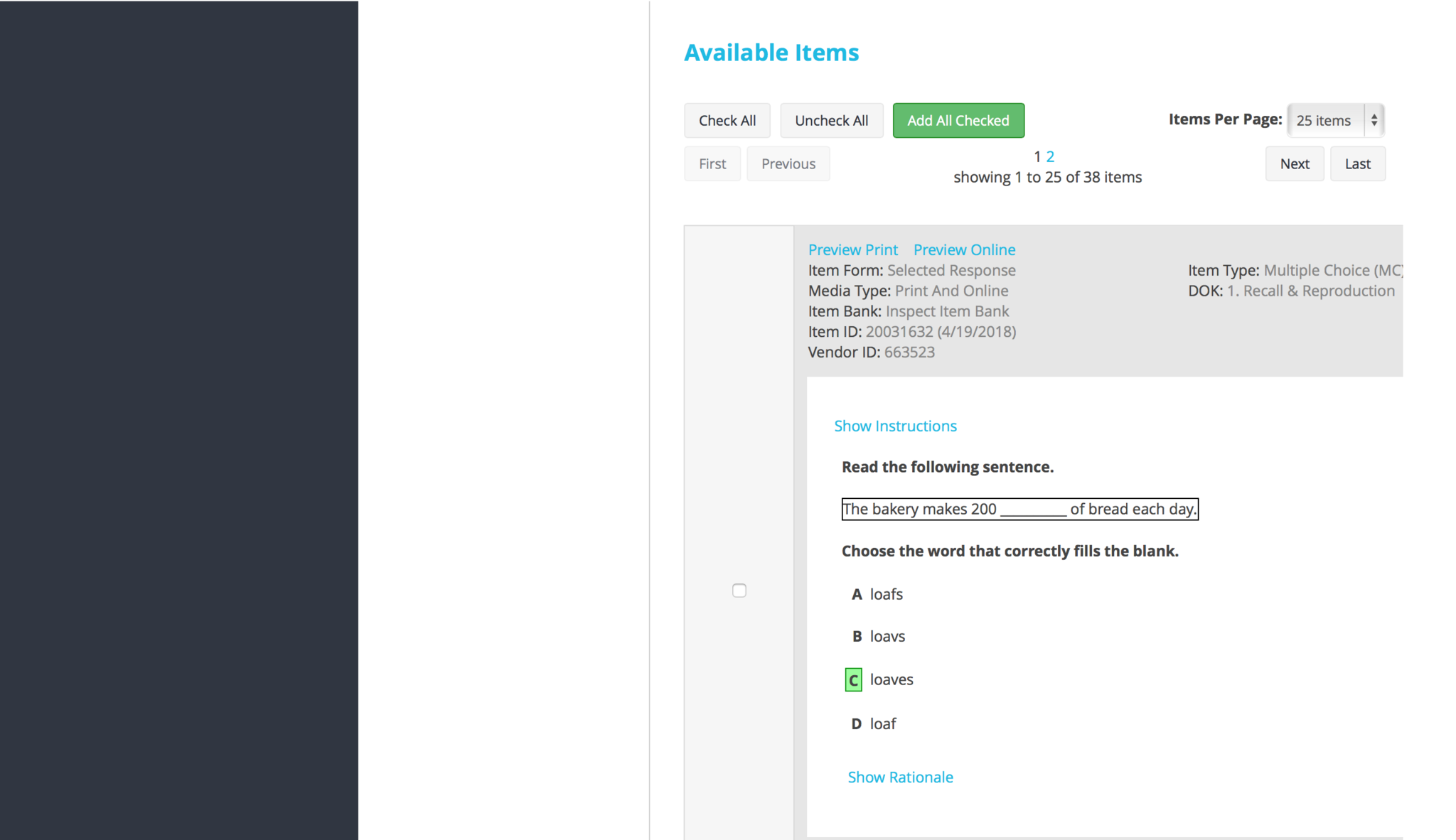
Task: Click the Uncheck All button
Action: coord(831,121)
